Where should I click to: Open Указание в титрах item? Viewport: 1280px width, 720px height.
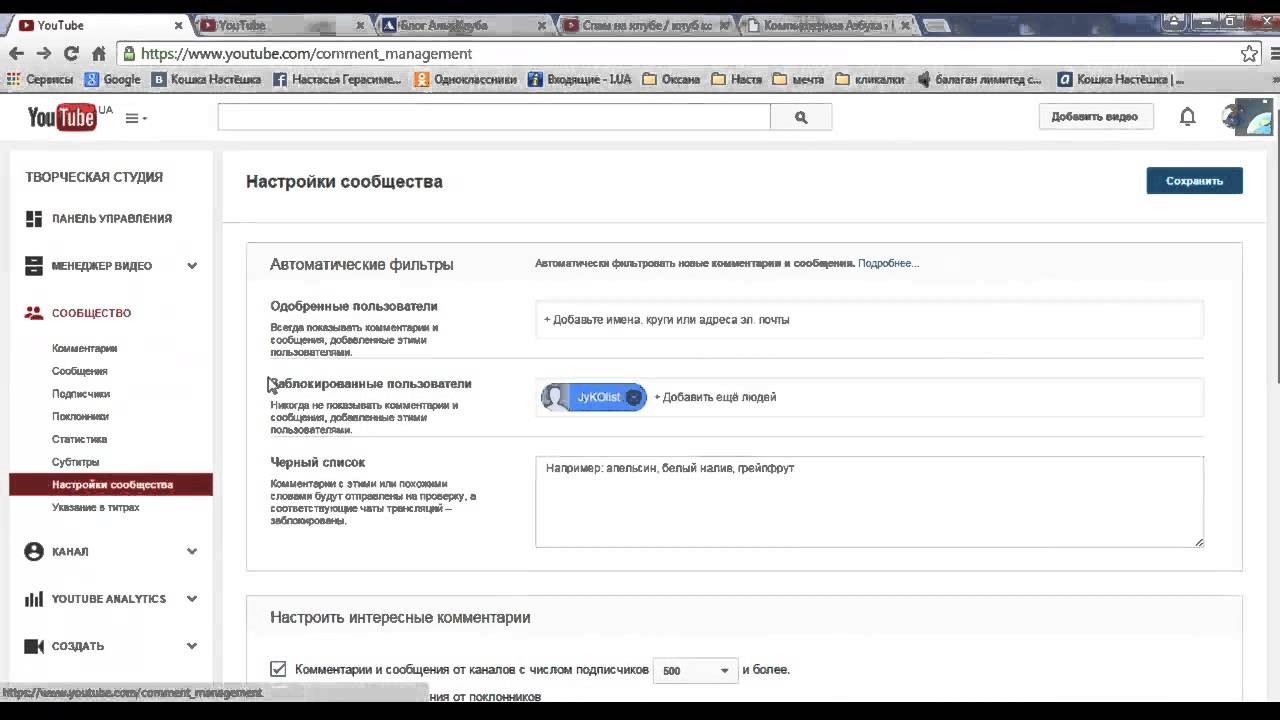(x=96, y=507)
